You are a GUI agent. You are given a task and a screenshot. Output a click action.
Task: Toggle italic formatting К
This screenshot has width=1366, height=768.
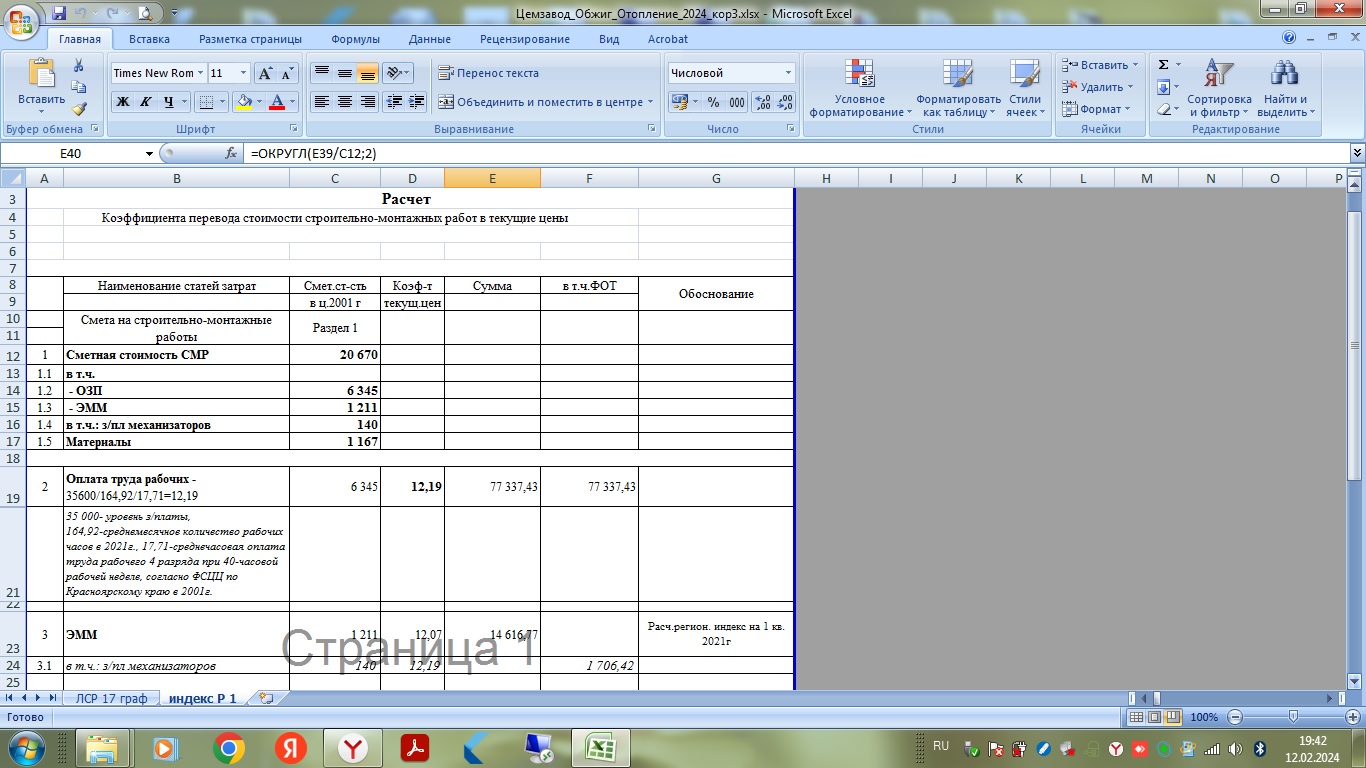pos(146,102)
